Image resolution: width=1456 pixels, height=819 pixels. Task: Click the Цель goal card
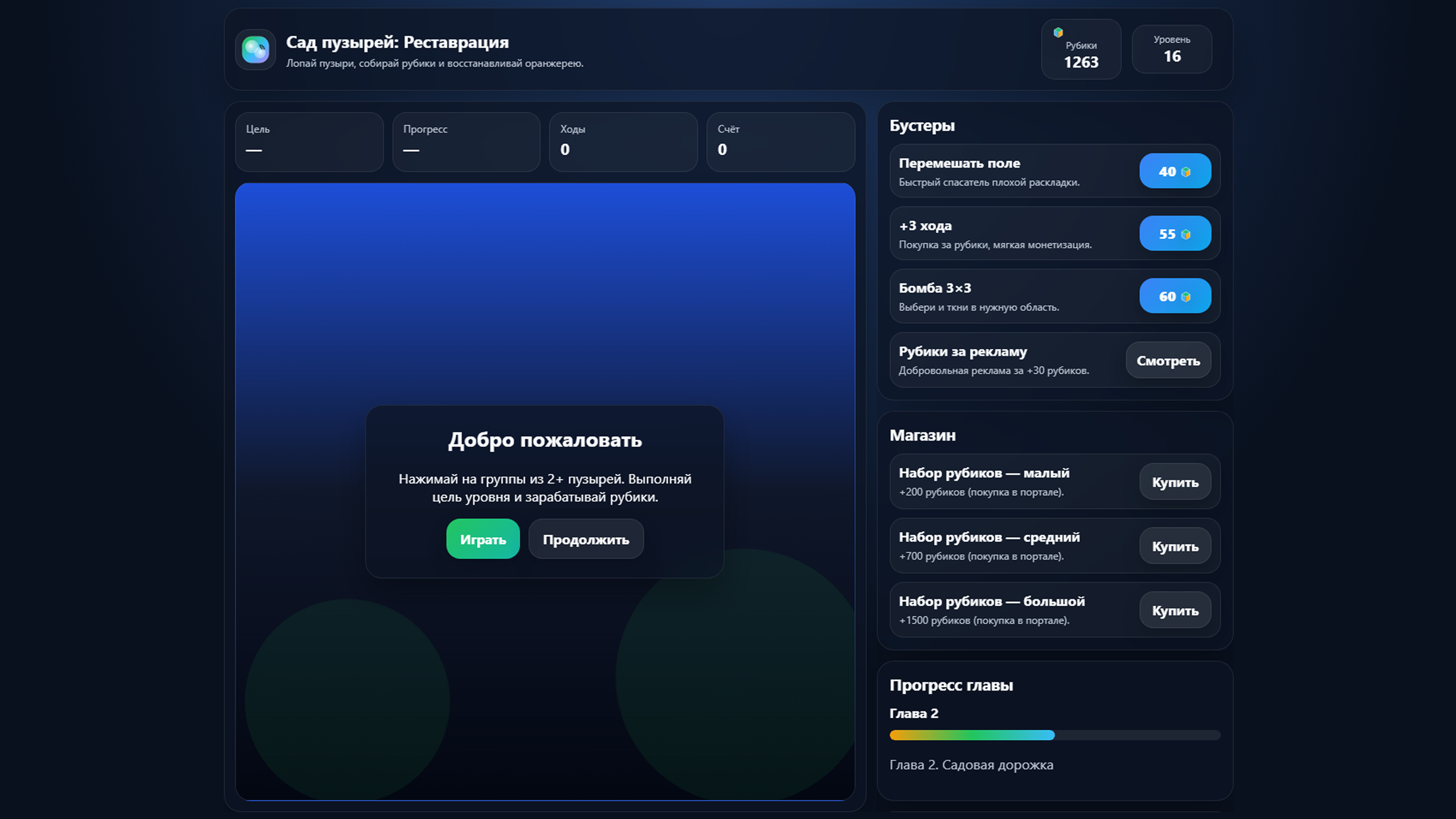click(309, 141)
